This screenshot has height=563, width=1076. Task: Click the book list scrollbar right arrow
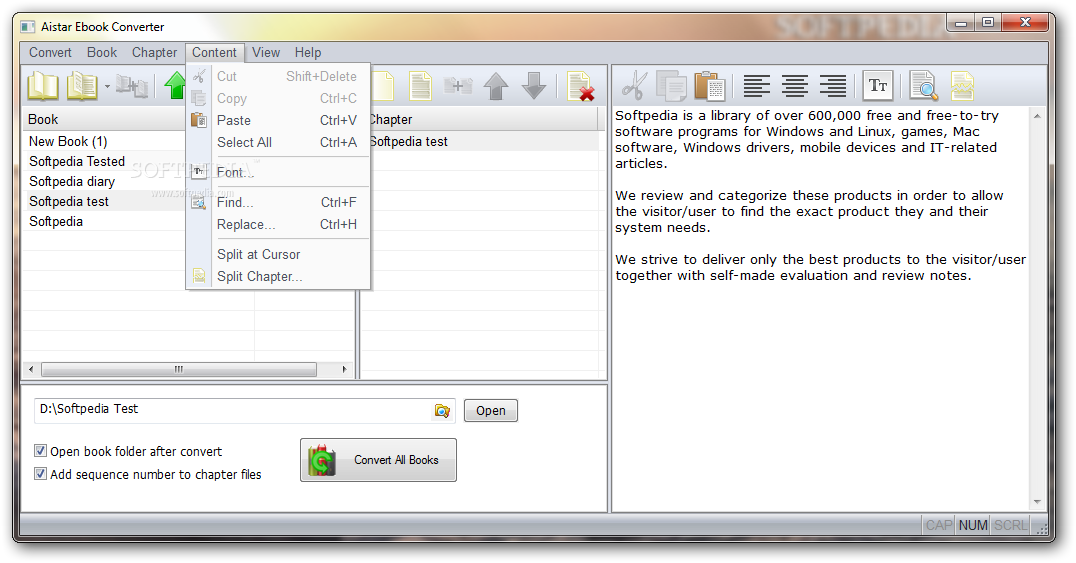344,369
